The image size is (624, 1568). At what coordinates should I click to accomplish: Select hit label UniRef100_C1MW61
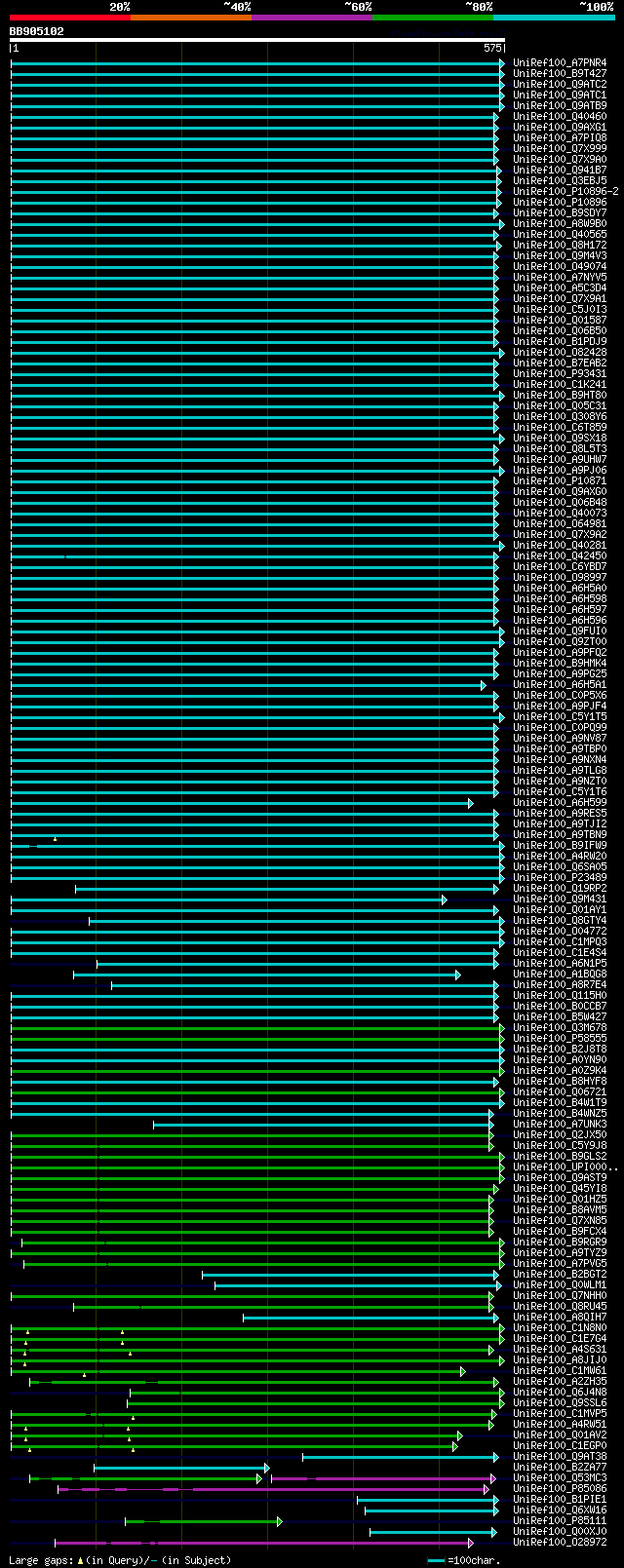pyautogui.click(x=560, y=1371)
